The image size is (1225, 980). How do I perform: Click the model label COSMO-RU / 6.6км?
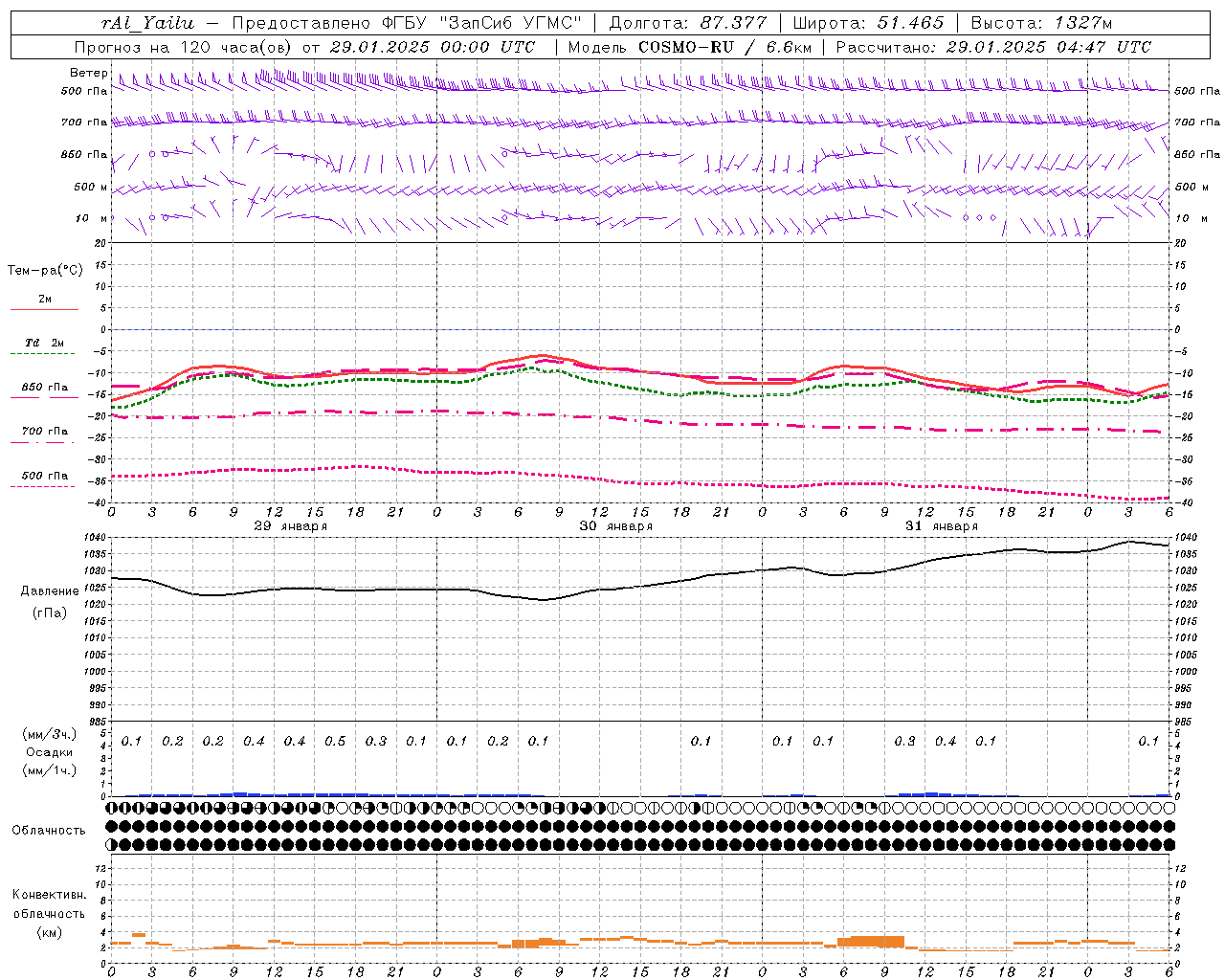point(725,47)
